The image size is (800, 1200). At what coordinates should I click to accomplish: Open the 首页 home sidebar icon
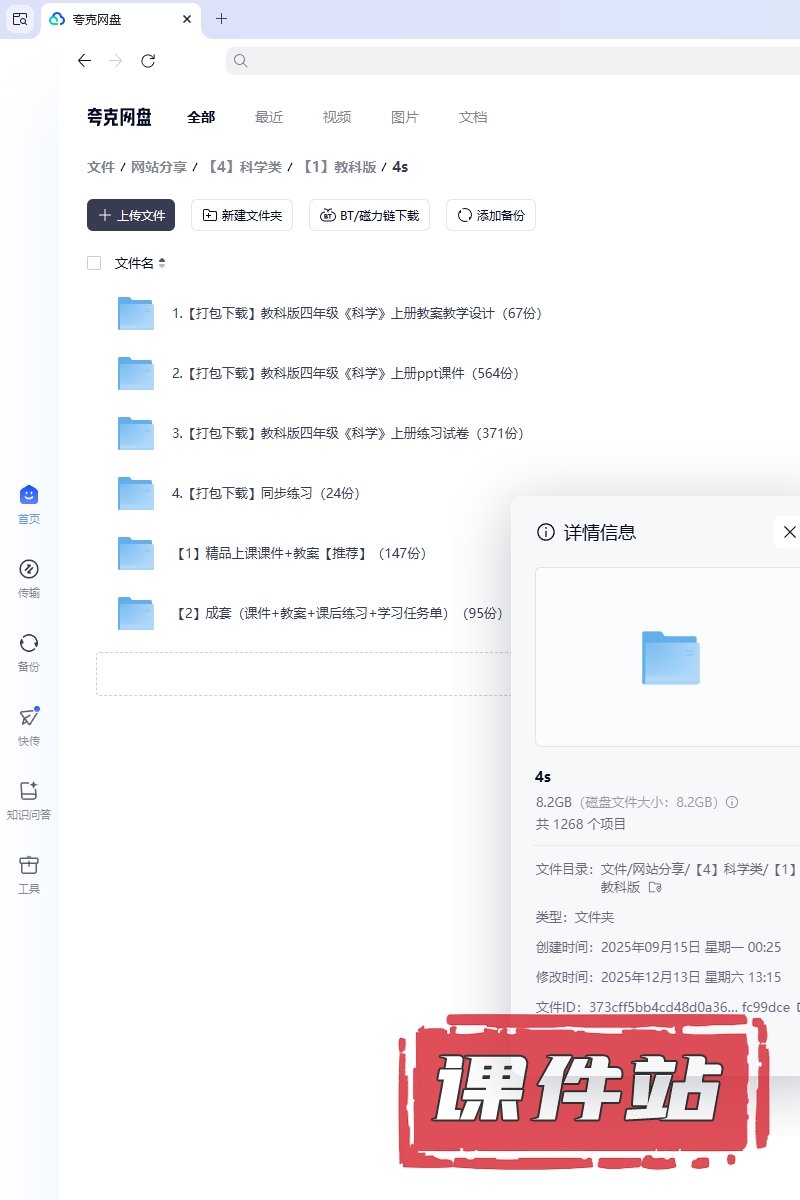29,495
